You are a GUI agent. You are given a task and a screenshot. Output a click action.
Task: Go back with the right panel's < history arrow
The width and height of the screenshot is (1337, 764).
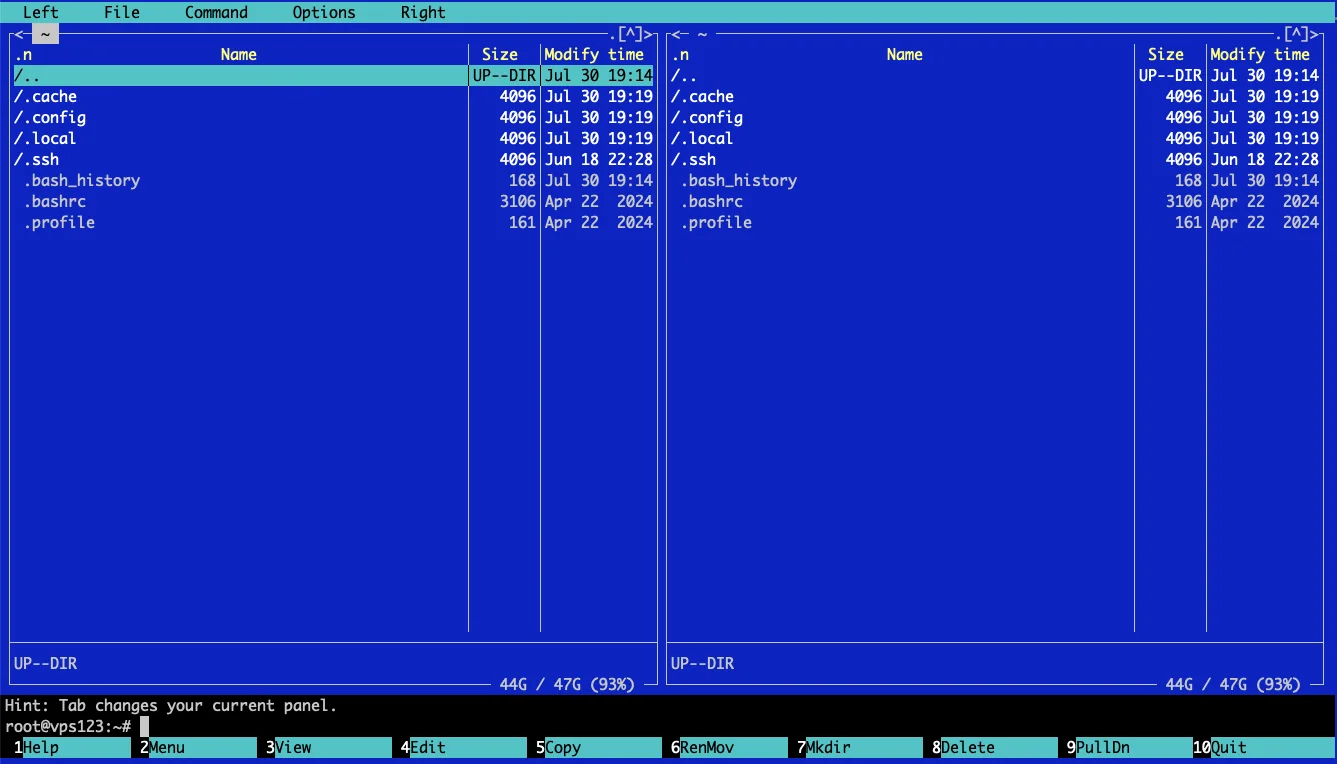(x=675, y=34)
